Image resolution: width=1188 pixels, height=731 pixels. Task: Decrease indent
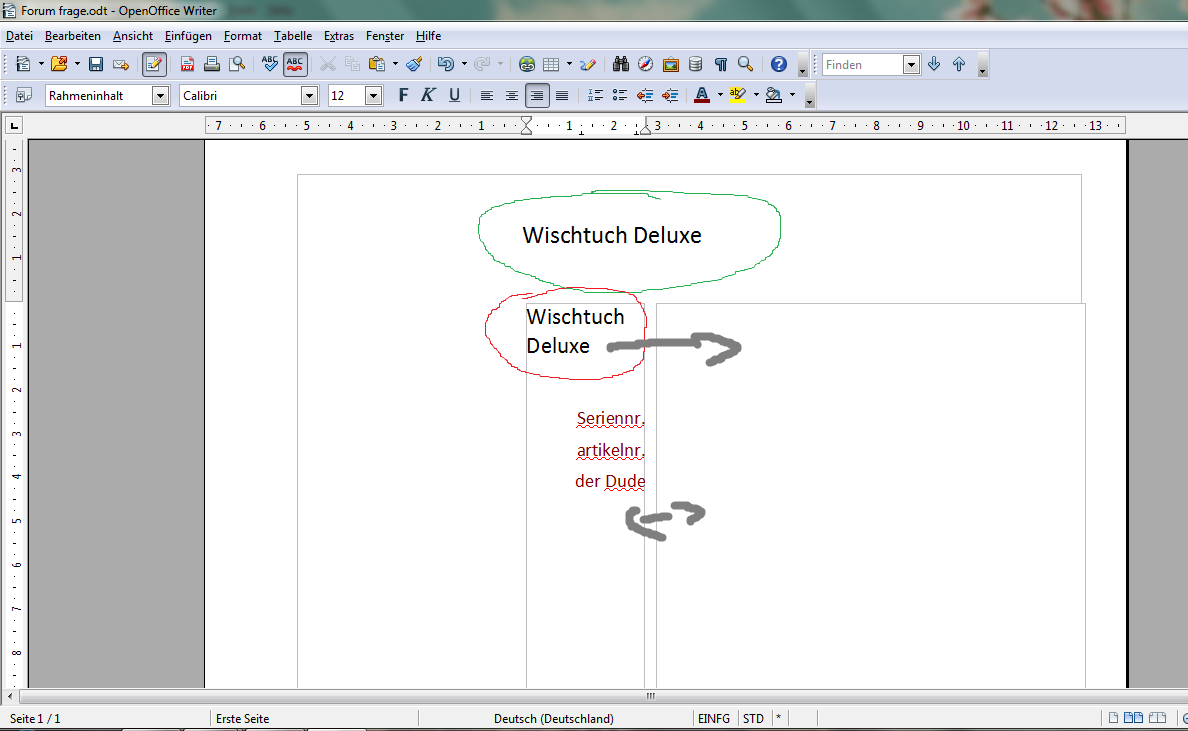coord(645,95)
